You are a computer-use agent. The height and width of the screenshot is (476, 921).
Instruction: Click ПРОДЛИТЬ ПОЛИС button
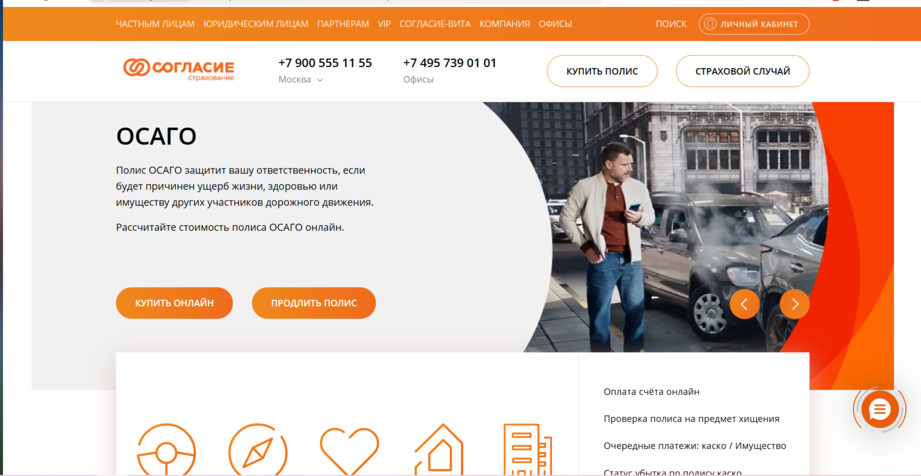click(314, 303)
